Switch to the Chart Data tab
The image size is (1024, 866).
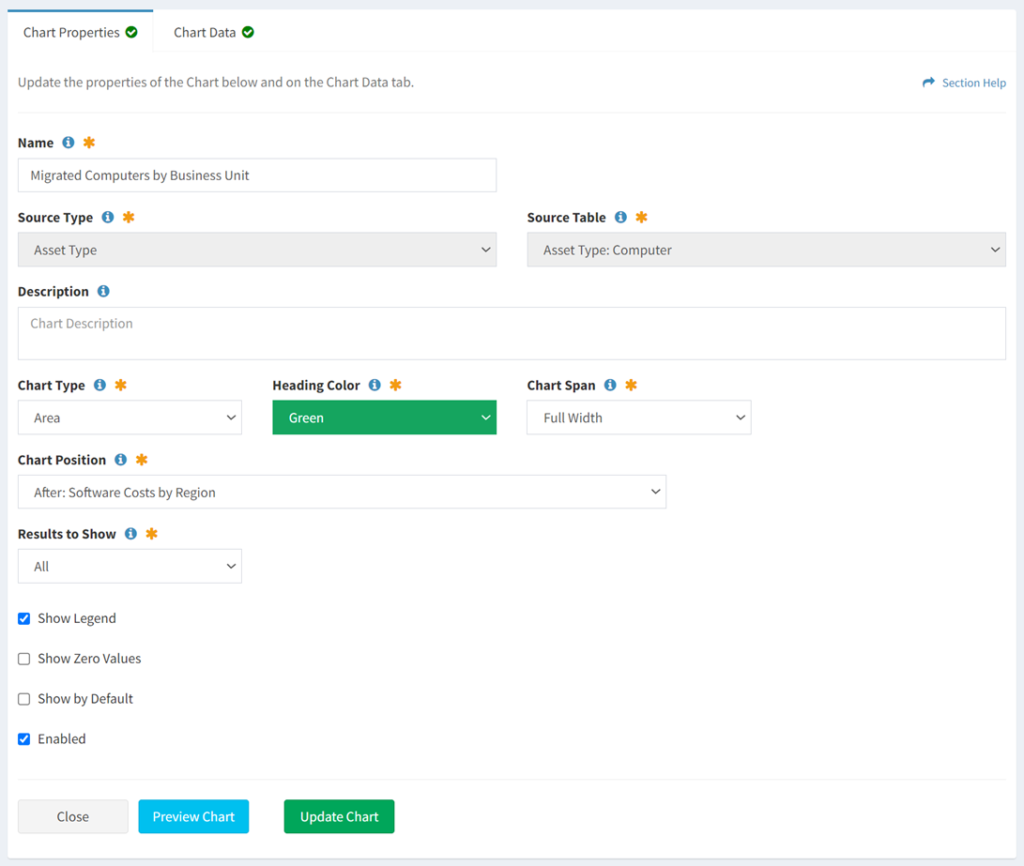[x=203, y=31]
